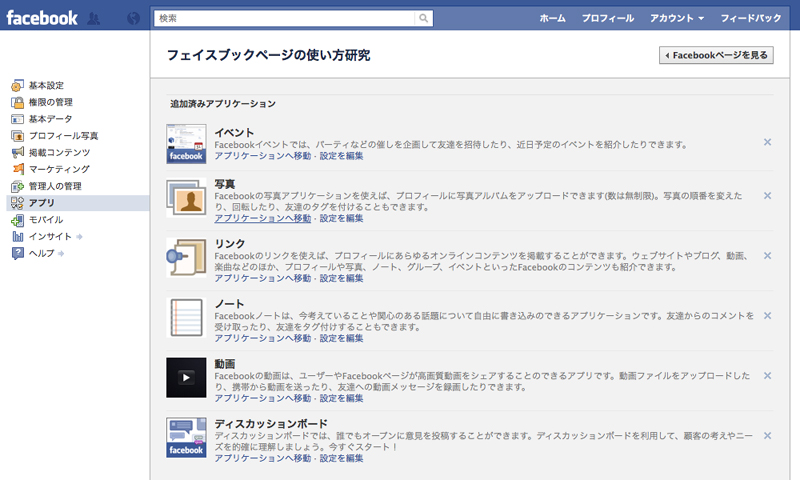This screenshot has width=800, height=480.
Task: Open アプリケーションへ移動 for 動画
Action: click(x=262, y=398)
